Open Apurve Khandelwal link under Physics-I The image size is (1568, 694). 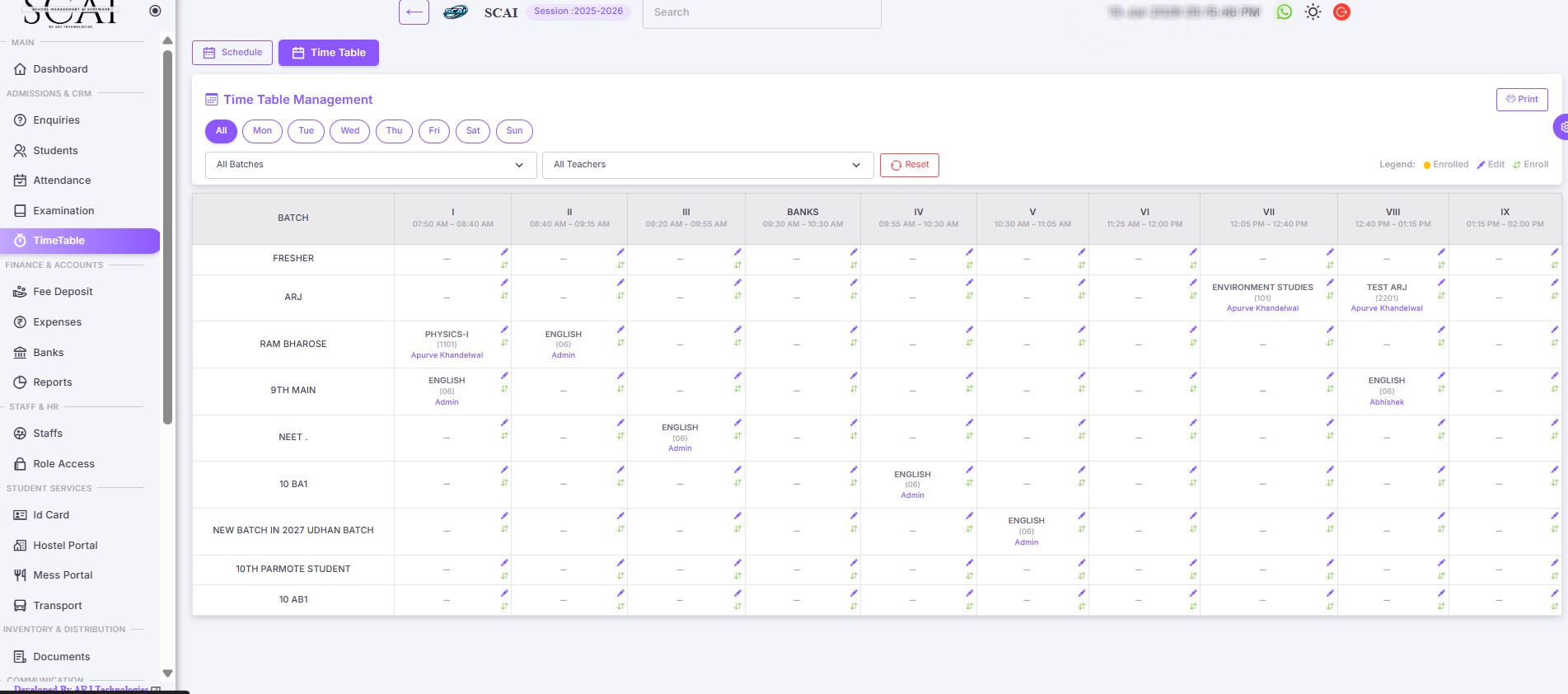click(447, 355)
